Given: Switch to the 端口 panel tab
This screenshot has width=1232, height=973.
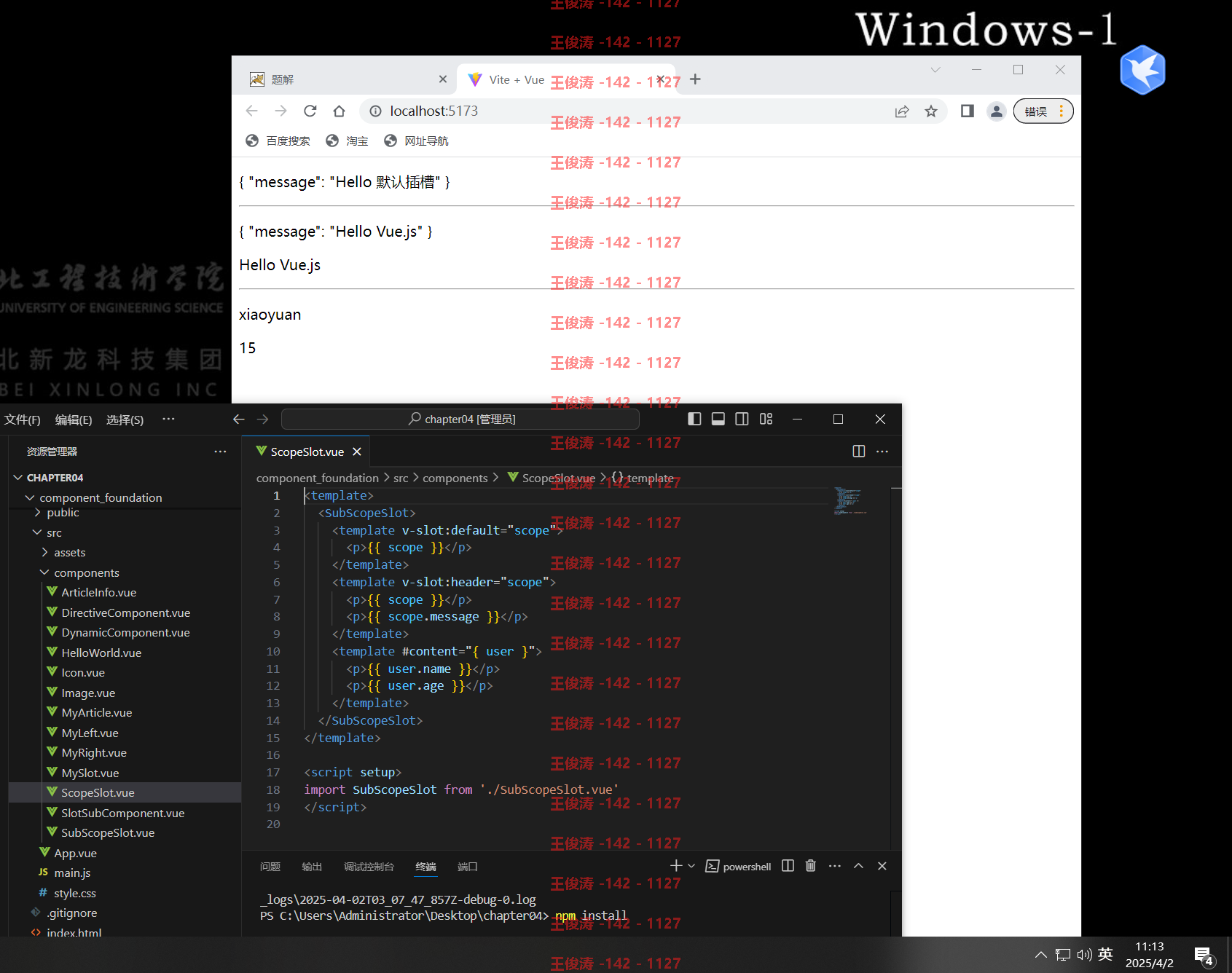Looking at the screenshot, I should point(467,867).
